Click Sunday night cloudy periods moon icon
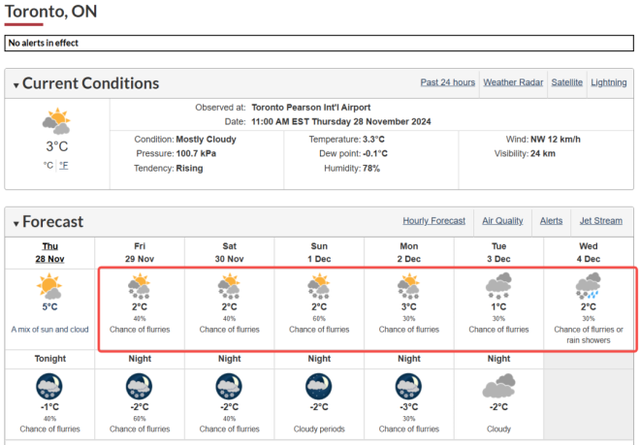Image resolution: width=640 pixels, height=445 pixels. [x=319, y=386]
